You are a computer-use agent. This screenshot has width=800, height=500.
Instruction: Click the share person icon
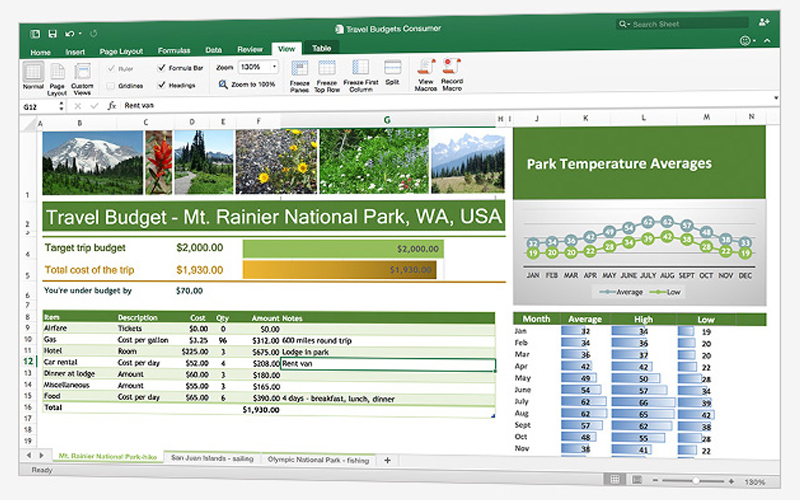[763, 21]
